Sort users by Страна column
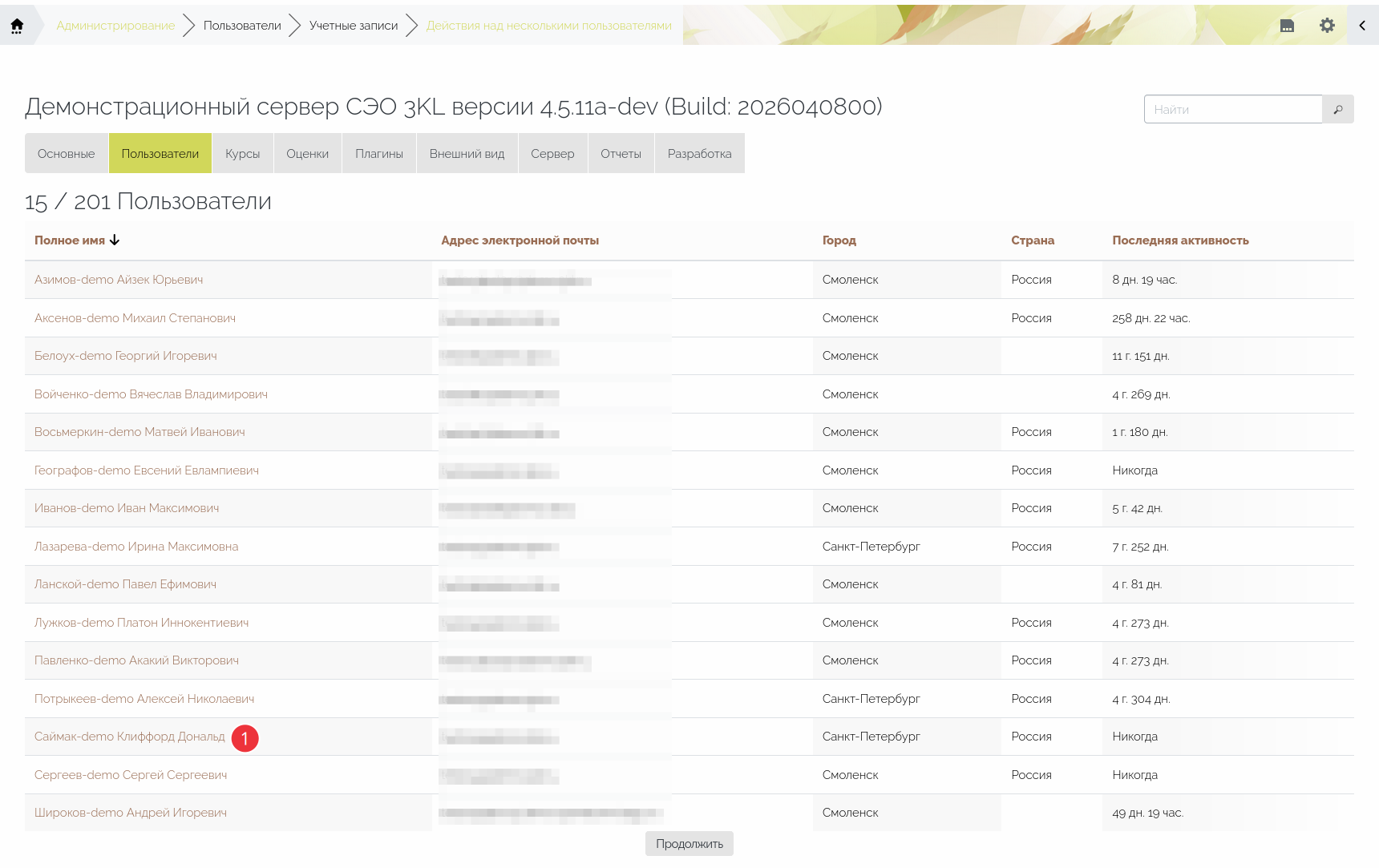 point(1032,240)
